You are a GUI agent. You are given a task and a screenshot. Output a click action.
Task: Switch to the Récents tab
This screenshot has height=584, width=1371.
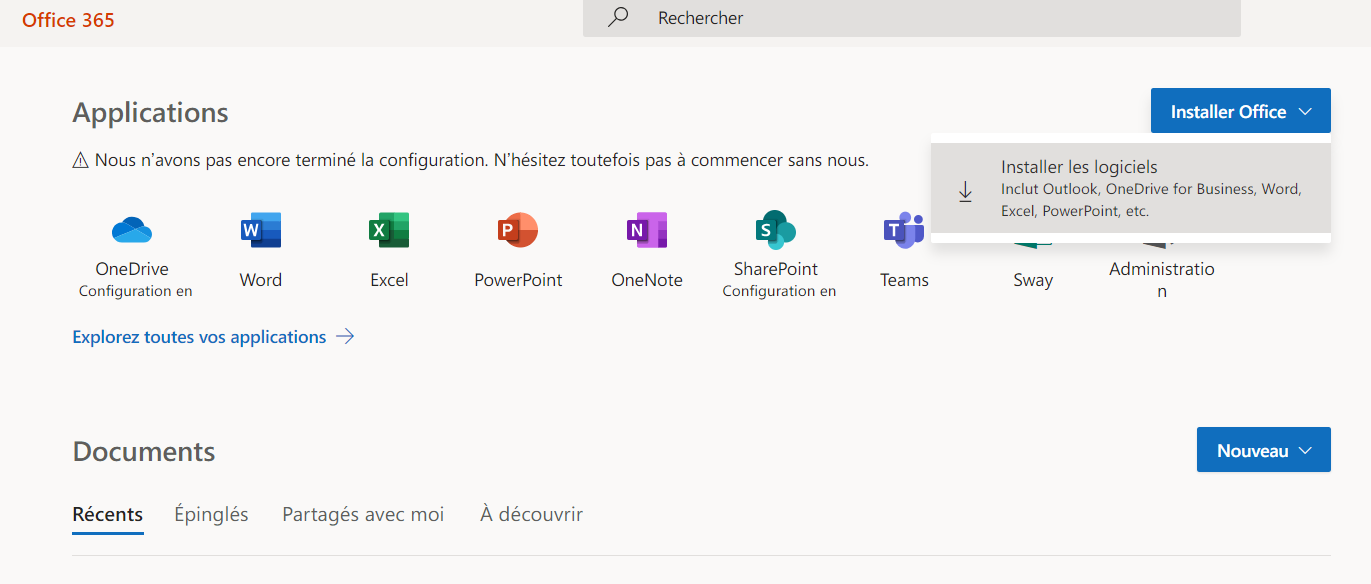pyautogui.click(x=108, y=514)
